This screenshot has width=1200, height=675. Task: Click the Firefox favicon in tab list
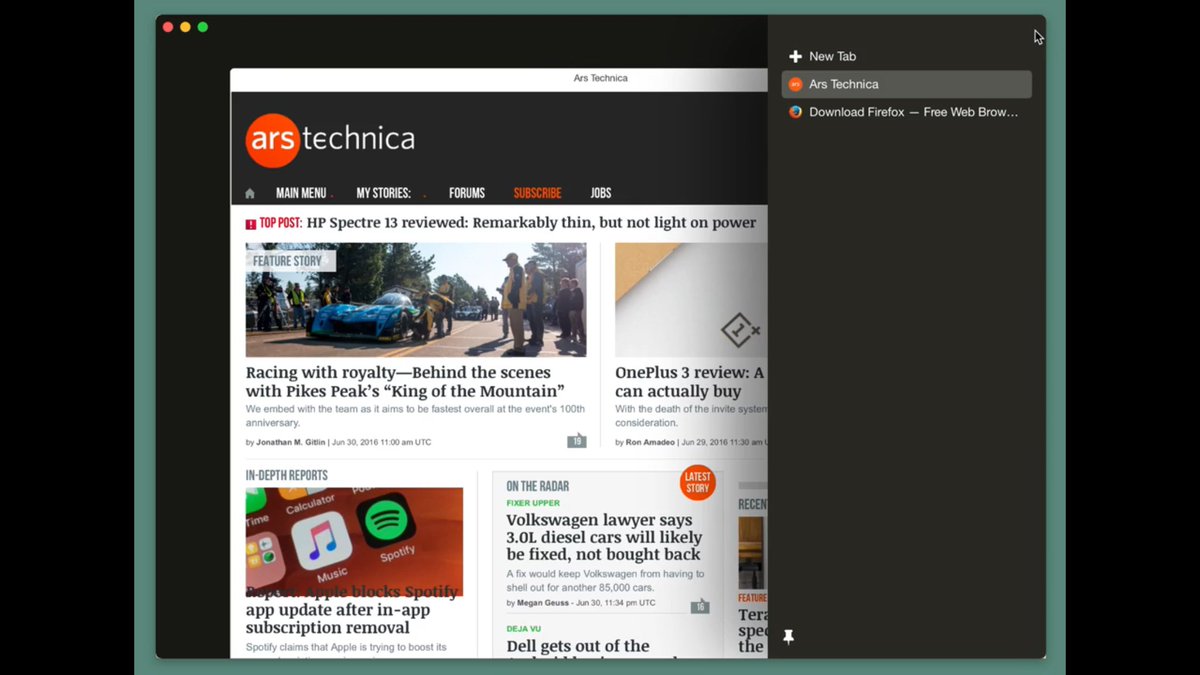click(x=796, y=112)
